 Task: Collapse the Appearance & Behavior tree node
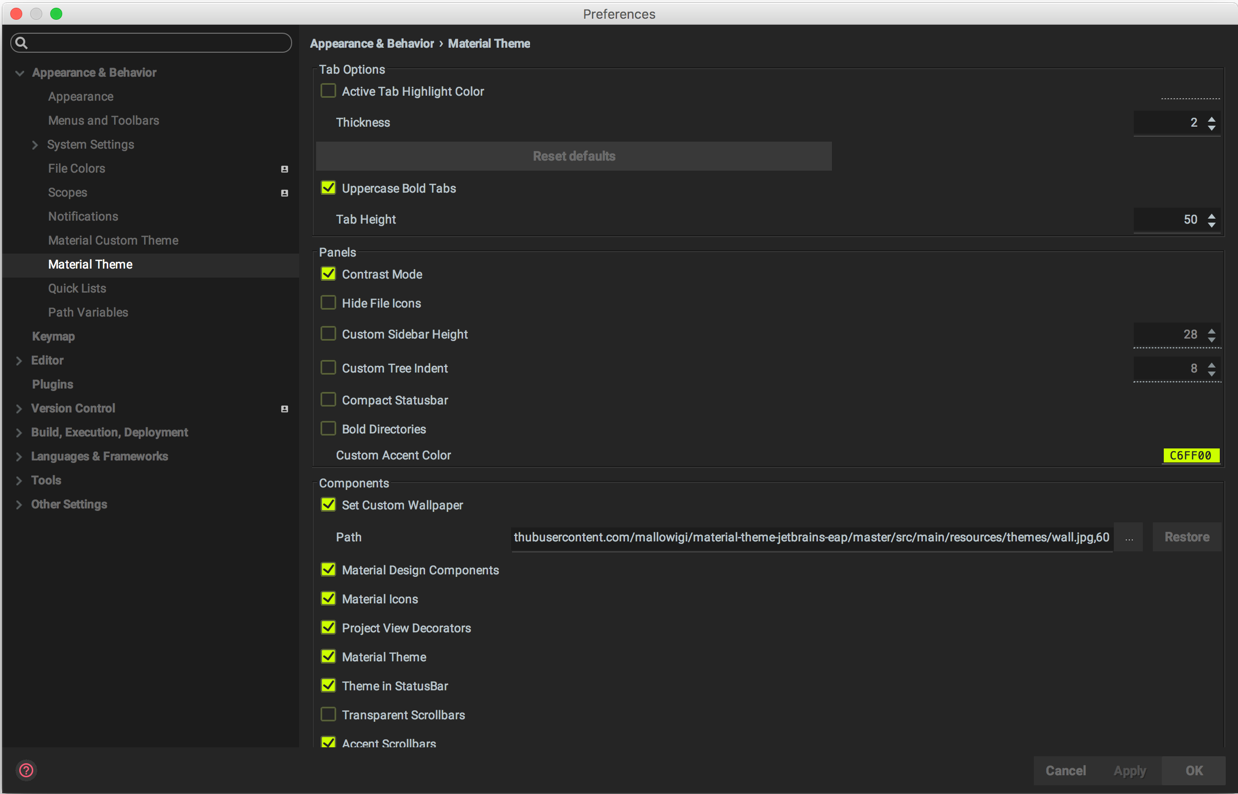[19, 73]
